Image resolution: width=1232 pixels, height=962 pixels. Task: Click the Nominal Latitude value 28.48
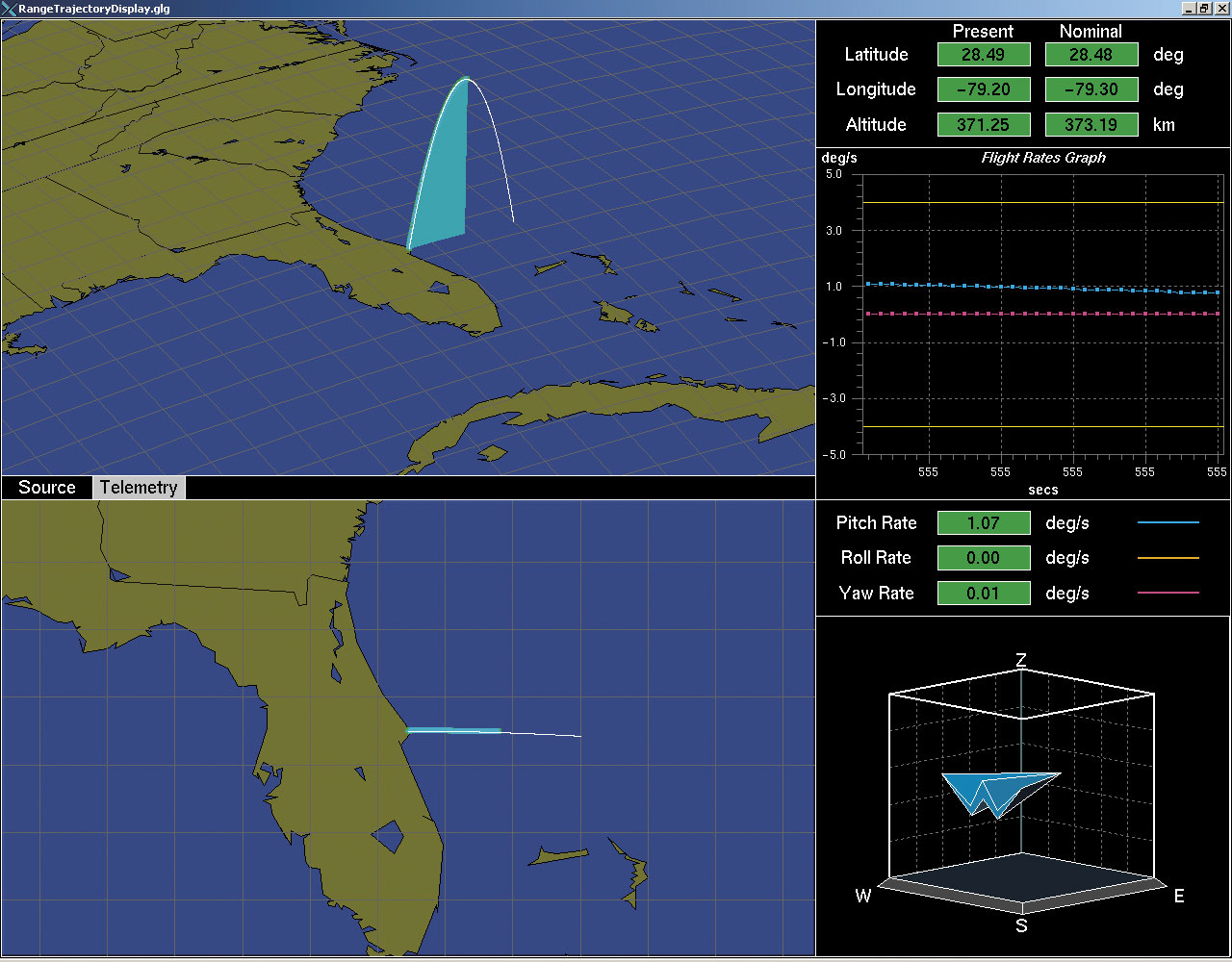coord(1091,55)
